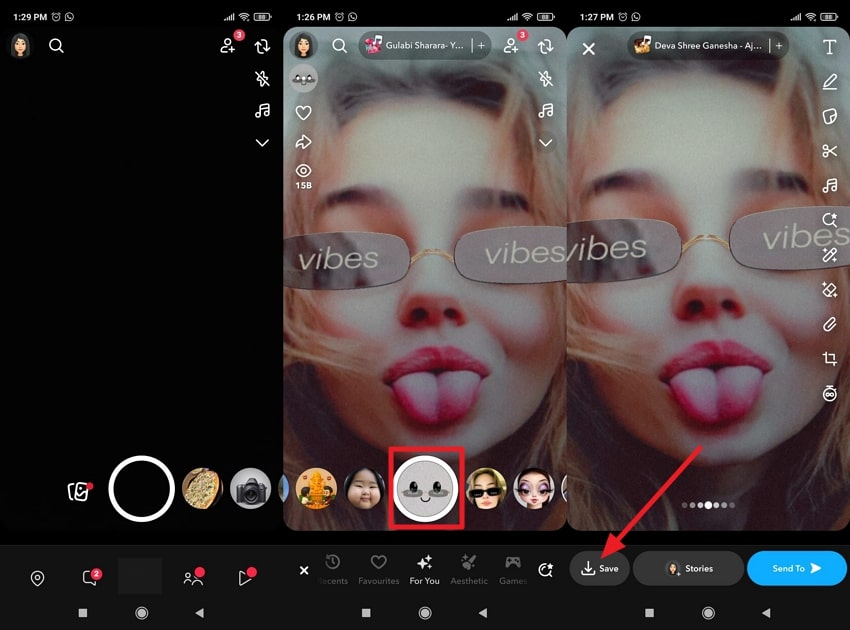Select the camera lens thumbnail
Screen dimensions: 850x630
250,488
